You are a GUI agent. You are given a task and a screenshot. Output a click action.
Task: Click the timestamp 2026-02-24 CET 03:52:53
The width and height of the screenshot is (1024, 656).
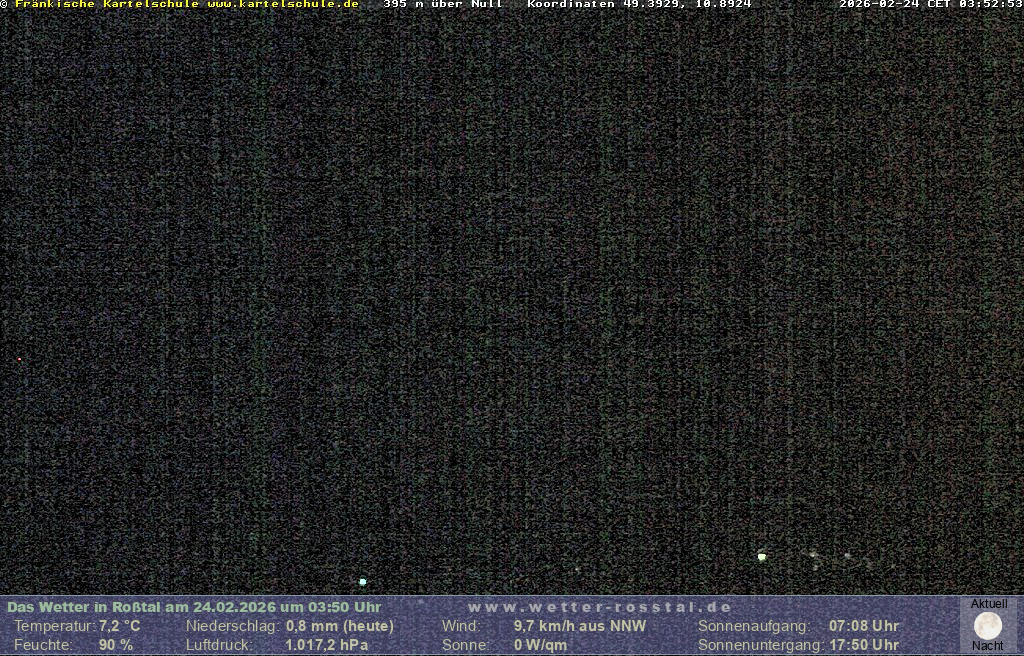(930, 4)
